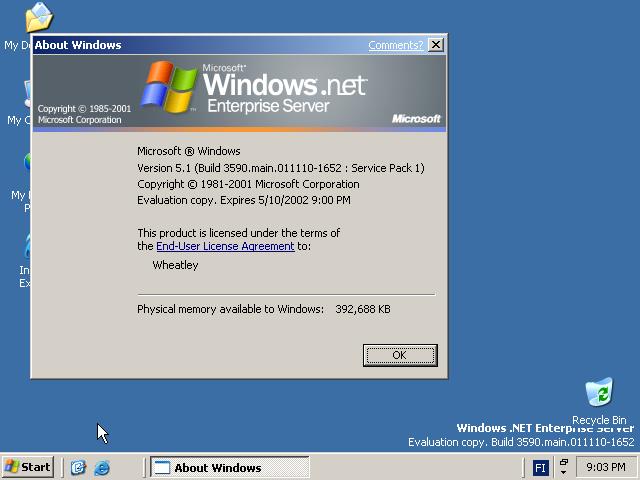Click the 392,688 KB memory value
This screenshot has width=640, height=480.
click(363, 309)
